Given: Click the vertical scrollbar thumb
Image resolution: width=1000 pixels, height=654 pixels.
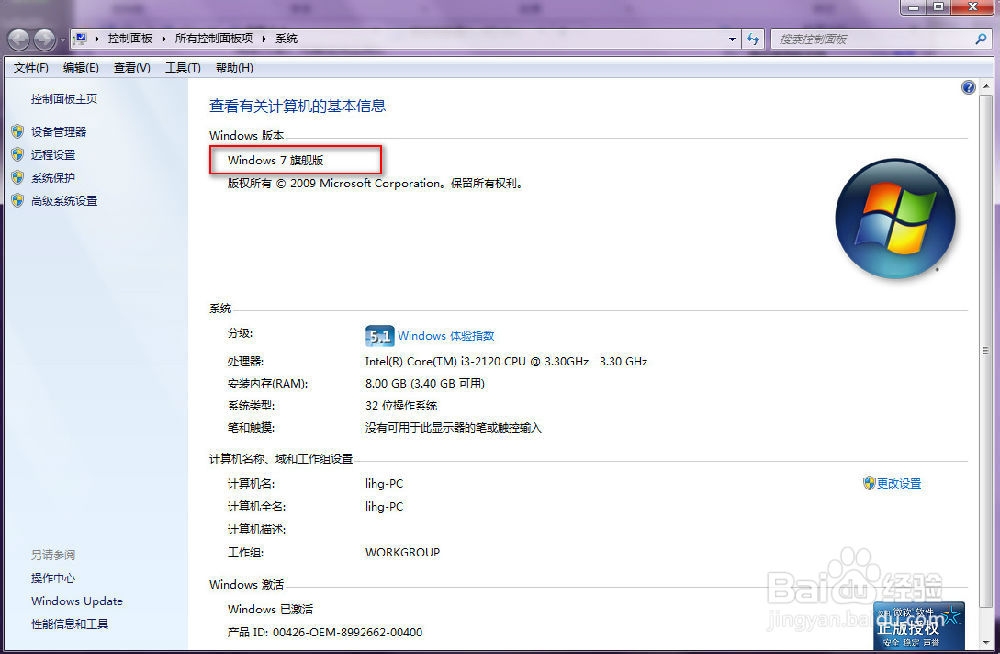Looking at the screenshot, I should [985, 350].
